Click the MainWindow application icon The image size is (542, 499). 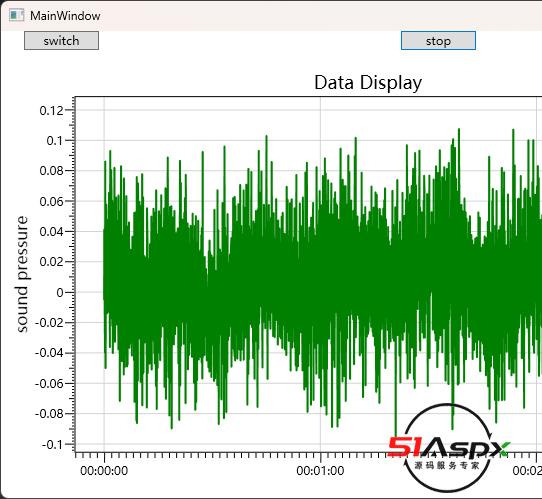17,16
